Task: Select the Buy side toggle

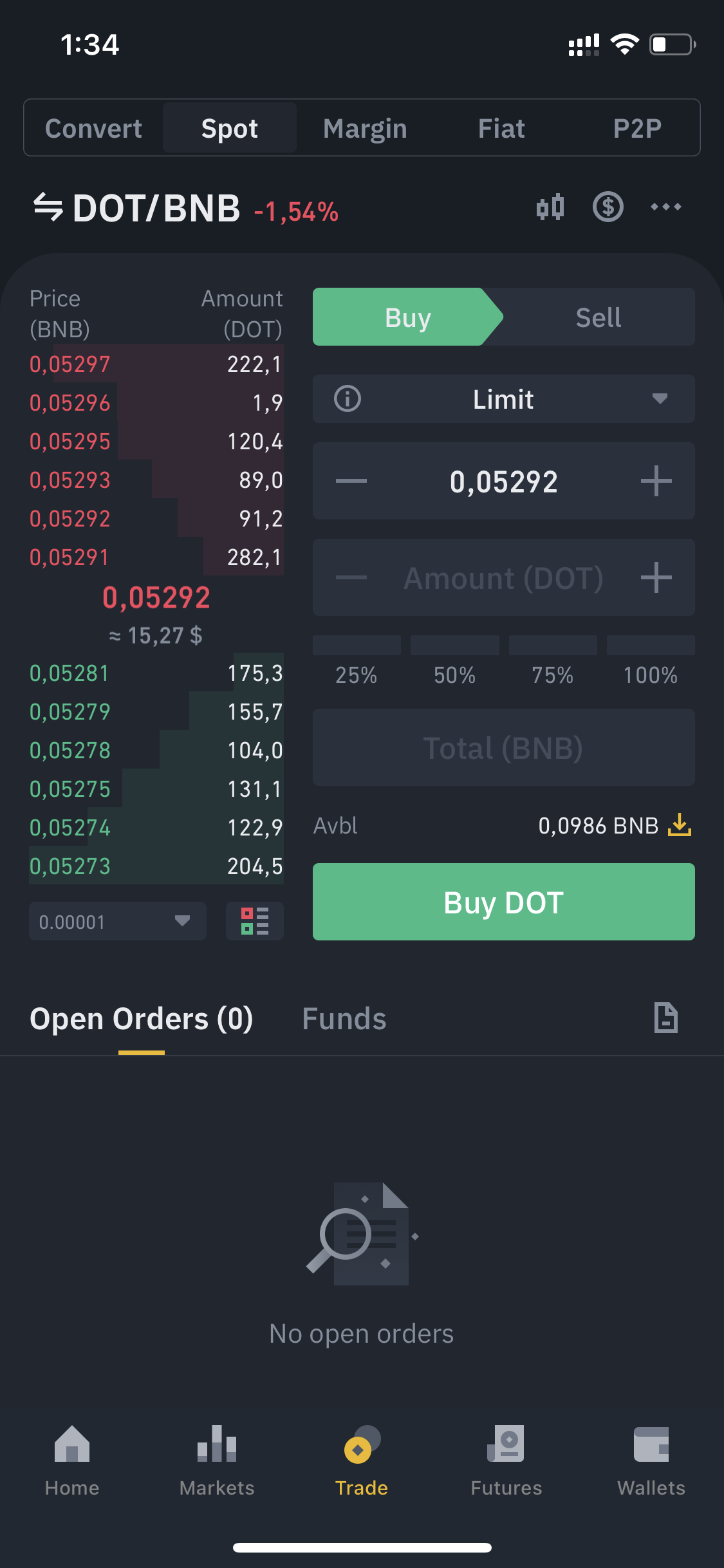Action: tap(407, 317)
